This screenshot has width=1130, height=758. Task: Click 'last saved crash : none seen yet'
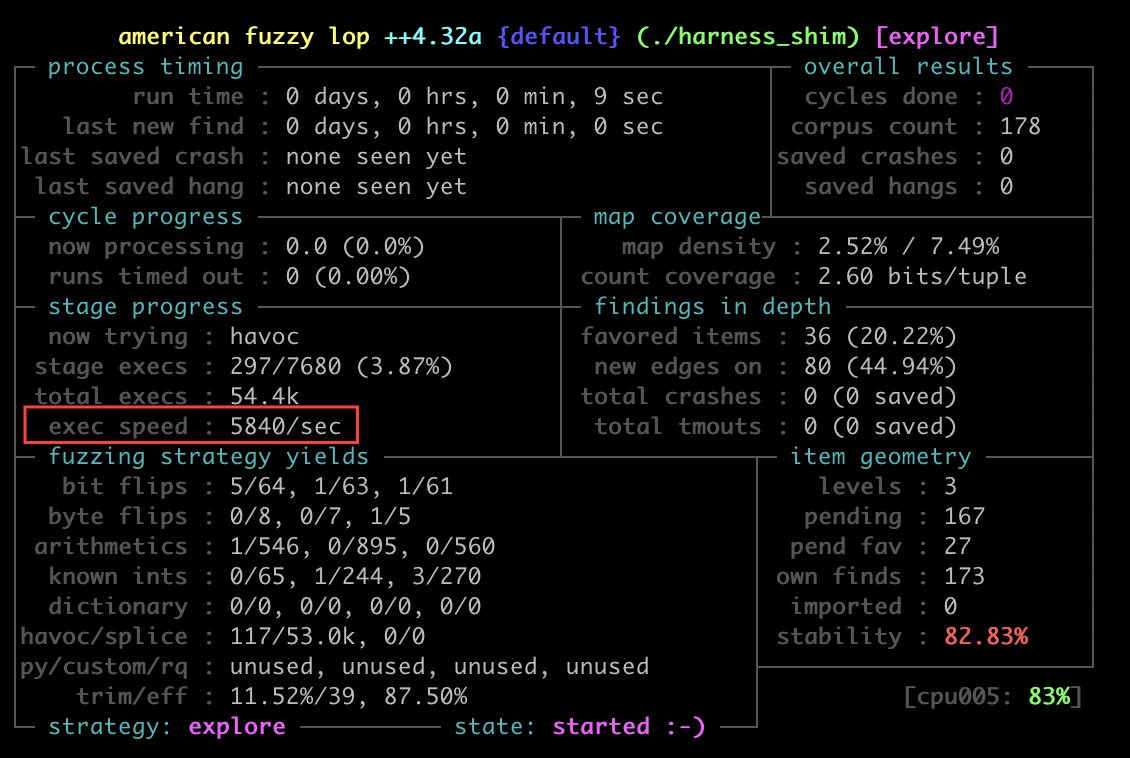pyautogui.click(x=244, y=156)
